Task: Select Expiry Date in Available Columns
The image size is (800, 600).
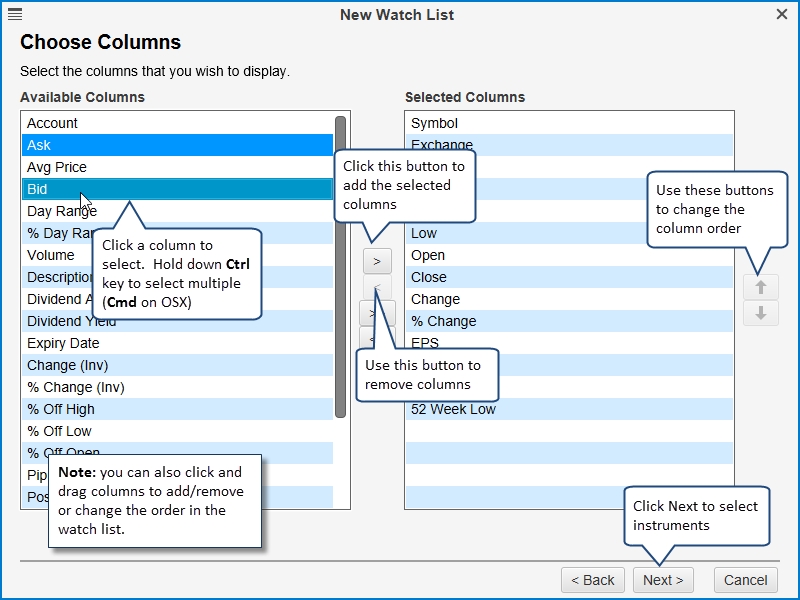Action: (177, 343)
